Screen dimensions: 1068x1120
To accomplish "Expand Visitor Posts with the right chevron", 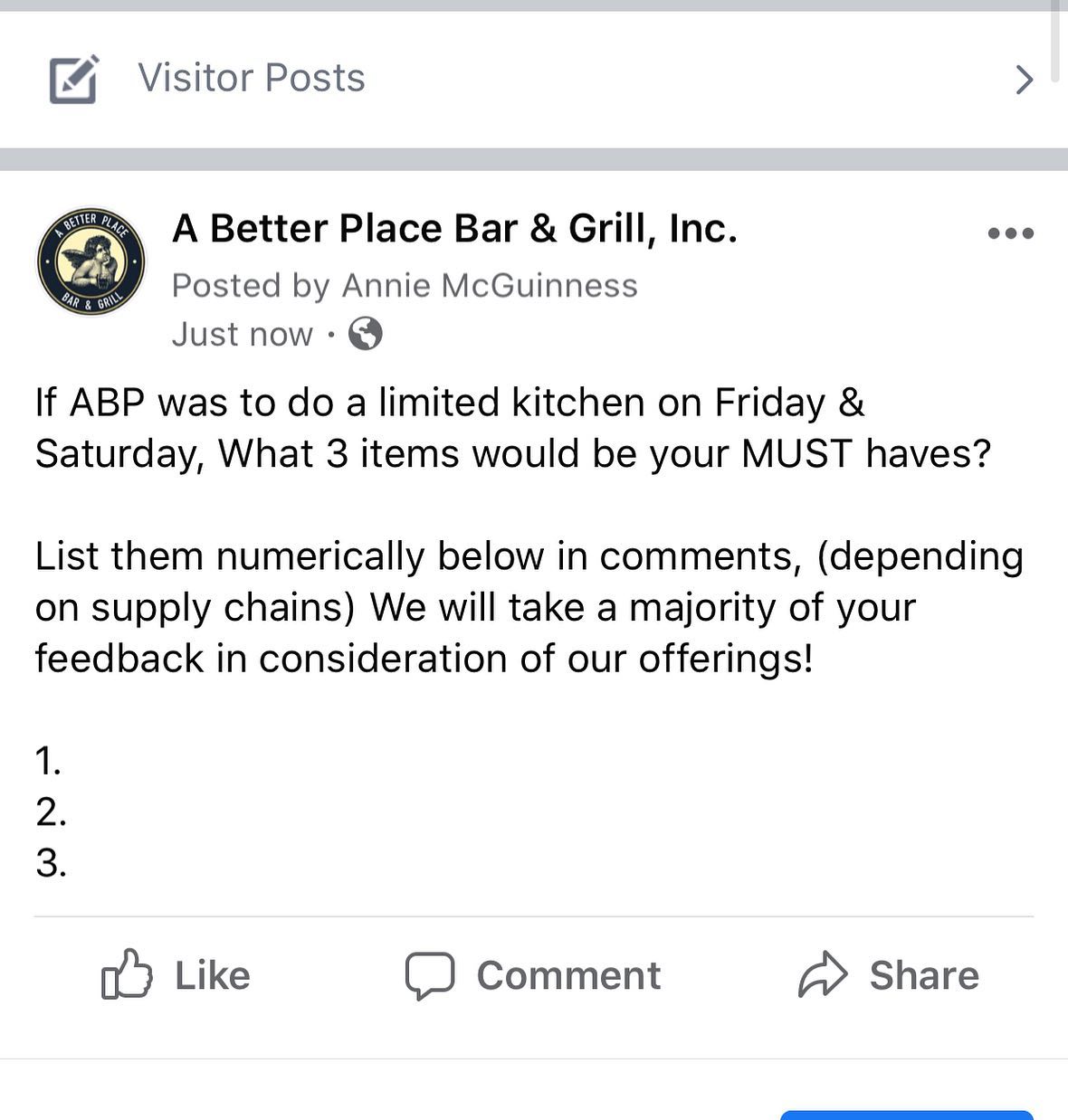I will click(x=1024, y=80).
